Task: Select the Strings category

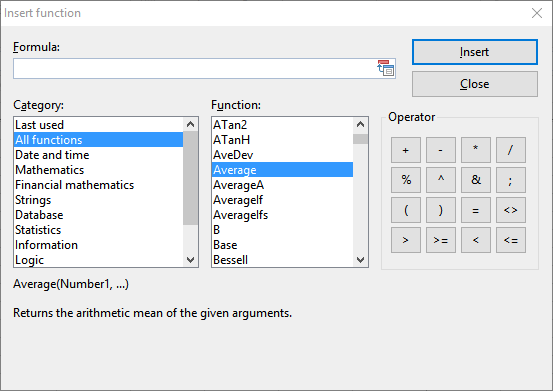Action: tap(98, 200)
